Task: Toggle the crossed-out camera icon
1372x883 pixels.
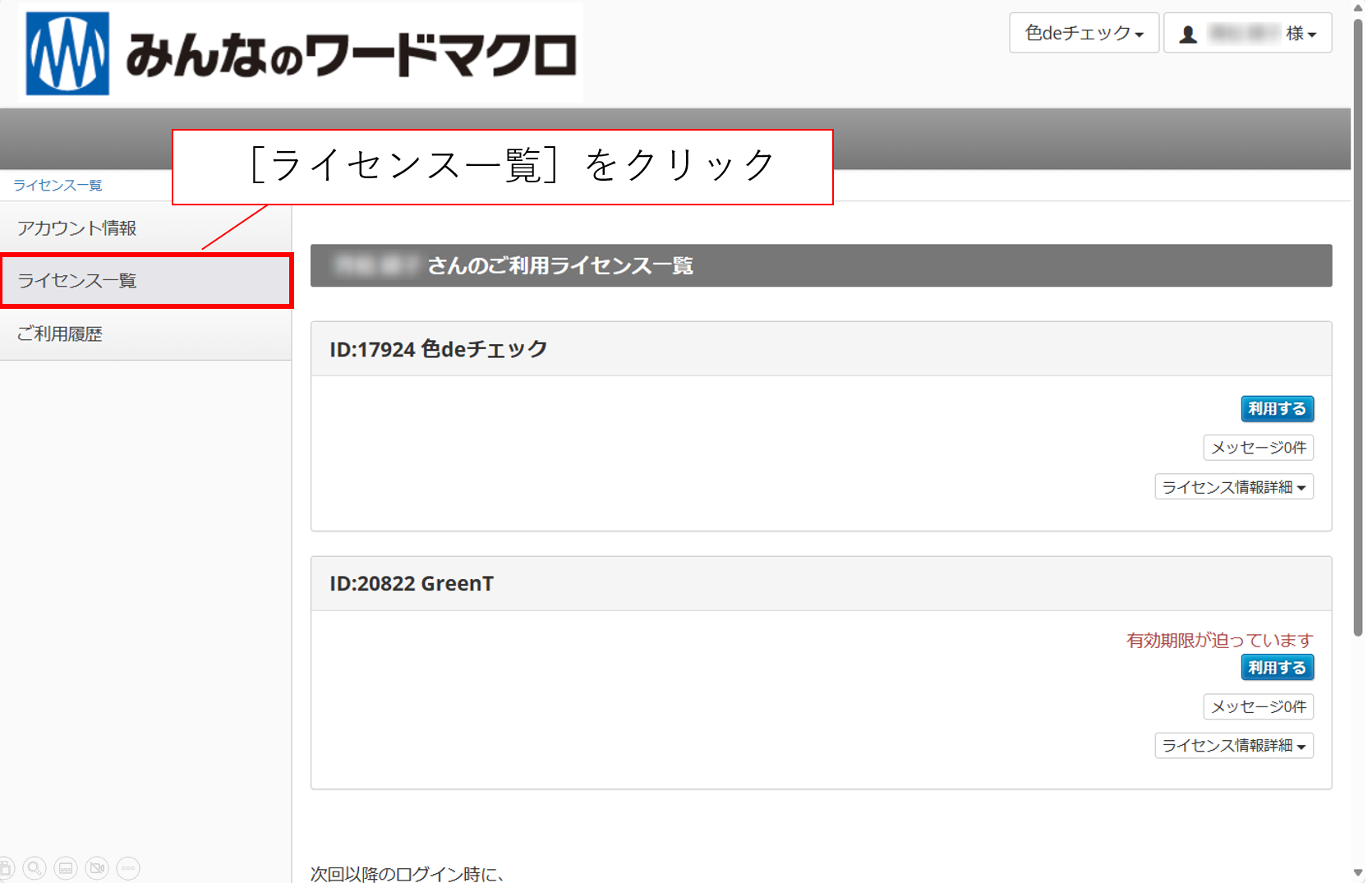Action: 97,868
